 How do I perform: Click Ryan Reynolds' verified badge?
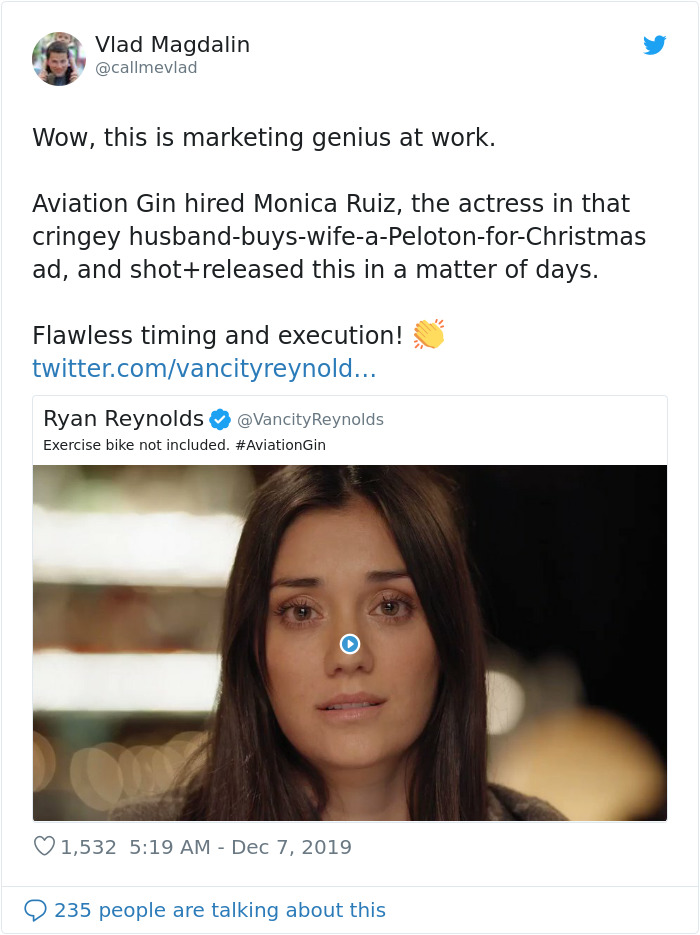pyautogui.click(x=219, y=419)
